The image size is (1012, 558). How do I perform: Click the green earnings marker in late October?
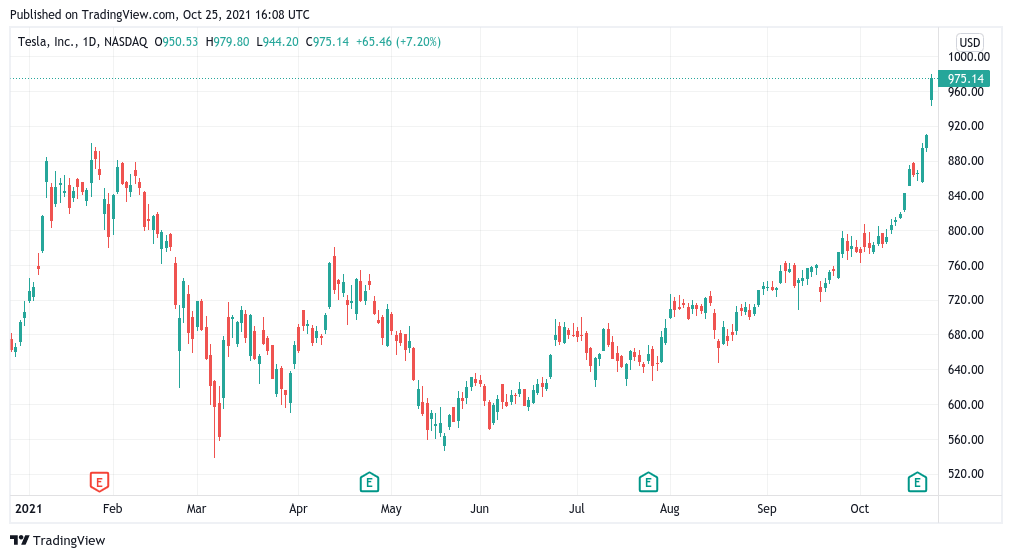tap(917, 481)
